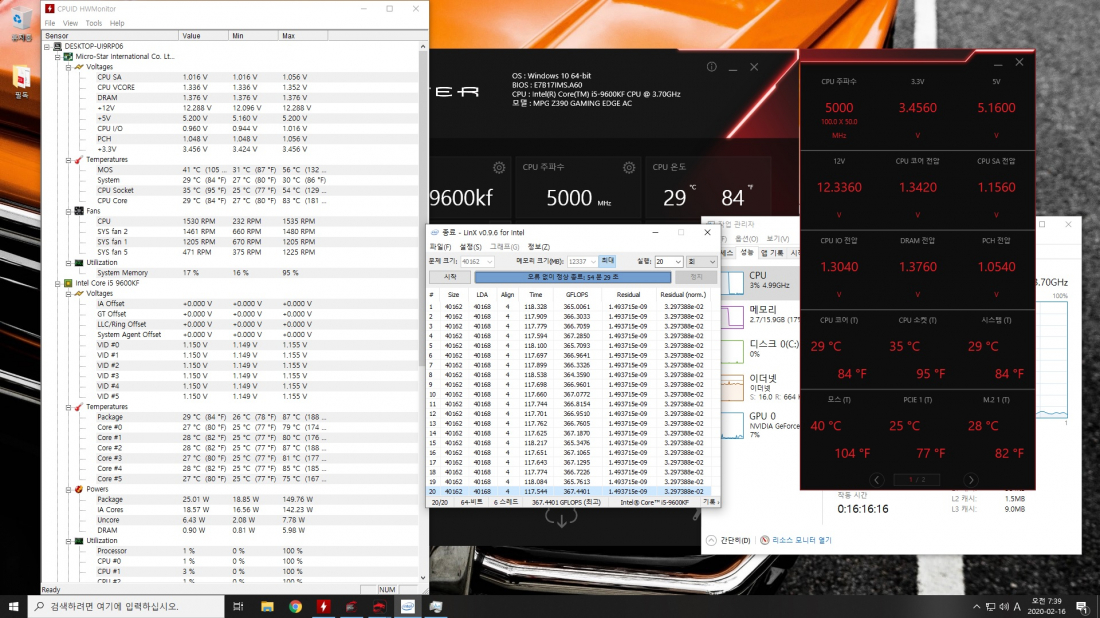The width and height of the screenshot is (1100, 618).
Task: Select the CPU item in Task Manager sidebar
Action: 758,281
